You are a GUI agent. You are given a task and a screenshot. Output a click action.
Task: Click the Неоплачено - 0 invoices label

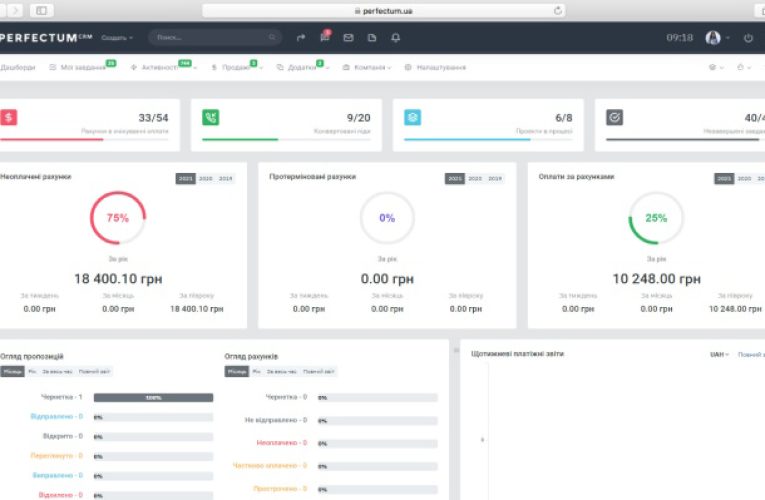(282, 443)
